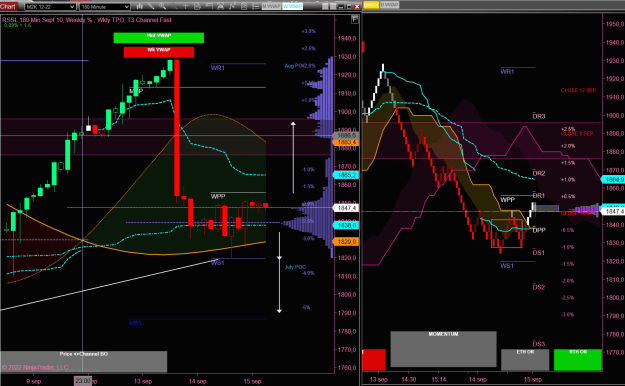Open the chart properties list icon
Viewport: 625px width, 386px height.
pos(256,6)
